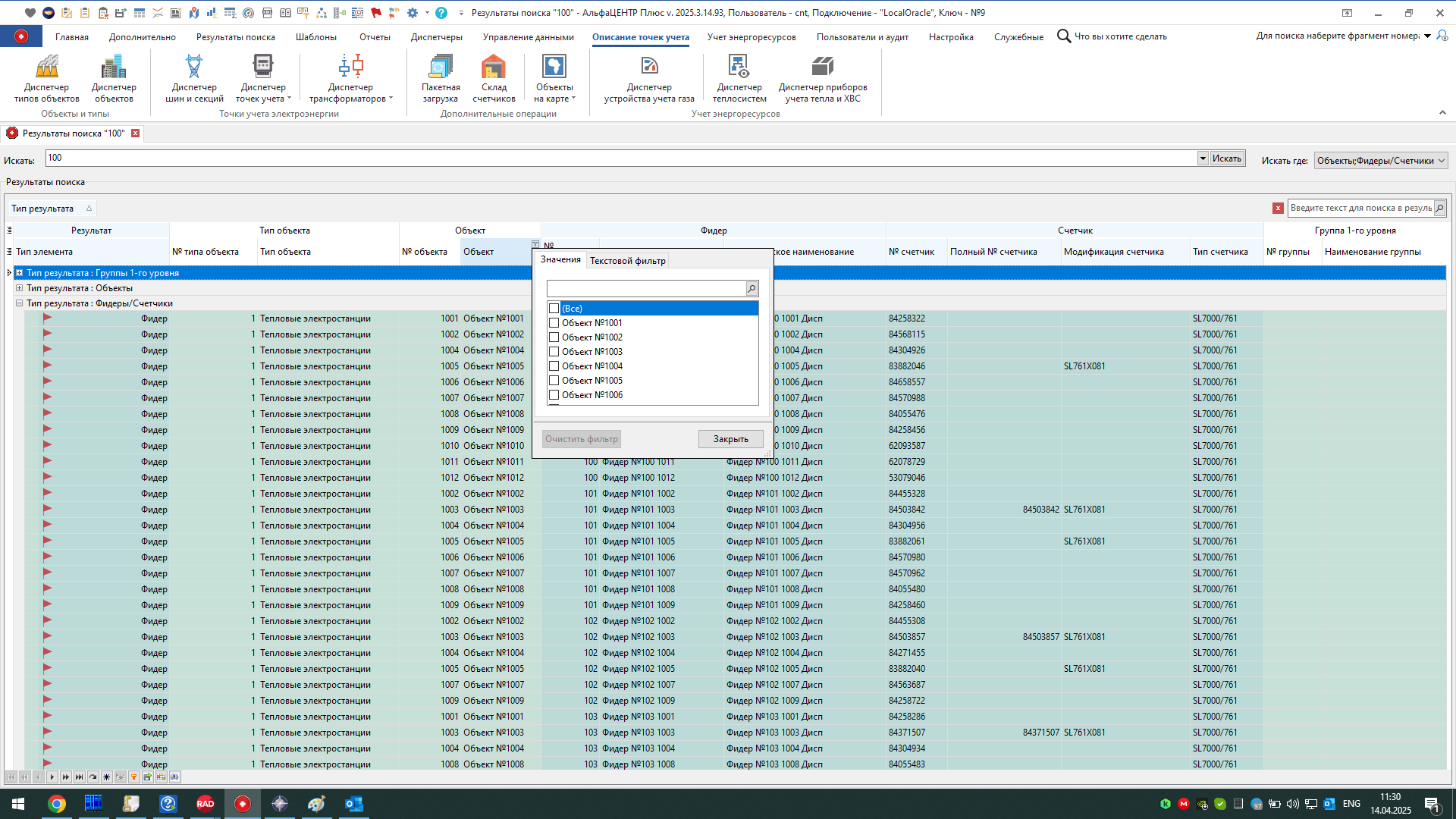Open Outlook from the Windows taskbar
The height and width of the screenshot is (819, 1456).
click(353, 804)
